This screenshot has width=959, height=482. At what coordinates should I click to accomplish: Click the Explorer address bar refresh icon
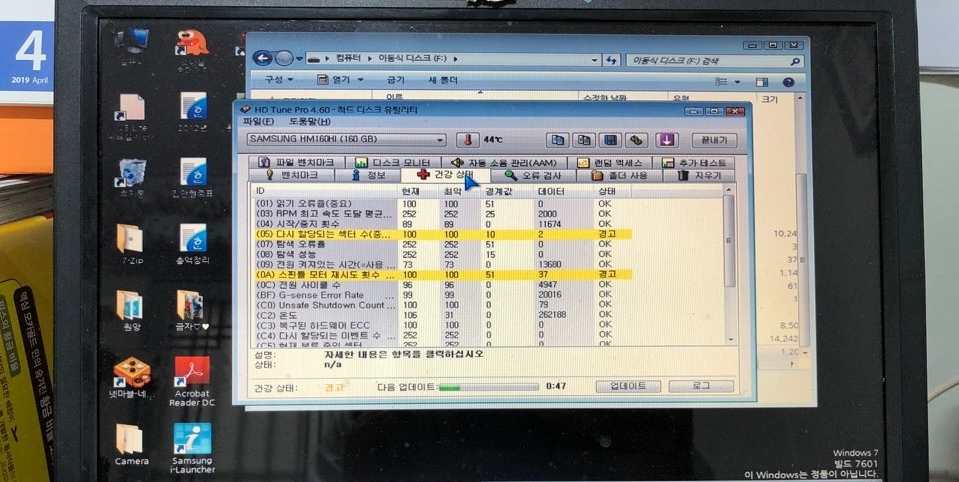coord(611,60)
